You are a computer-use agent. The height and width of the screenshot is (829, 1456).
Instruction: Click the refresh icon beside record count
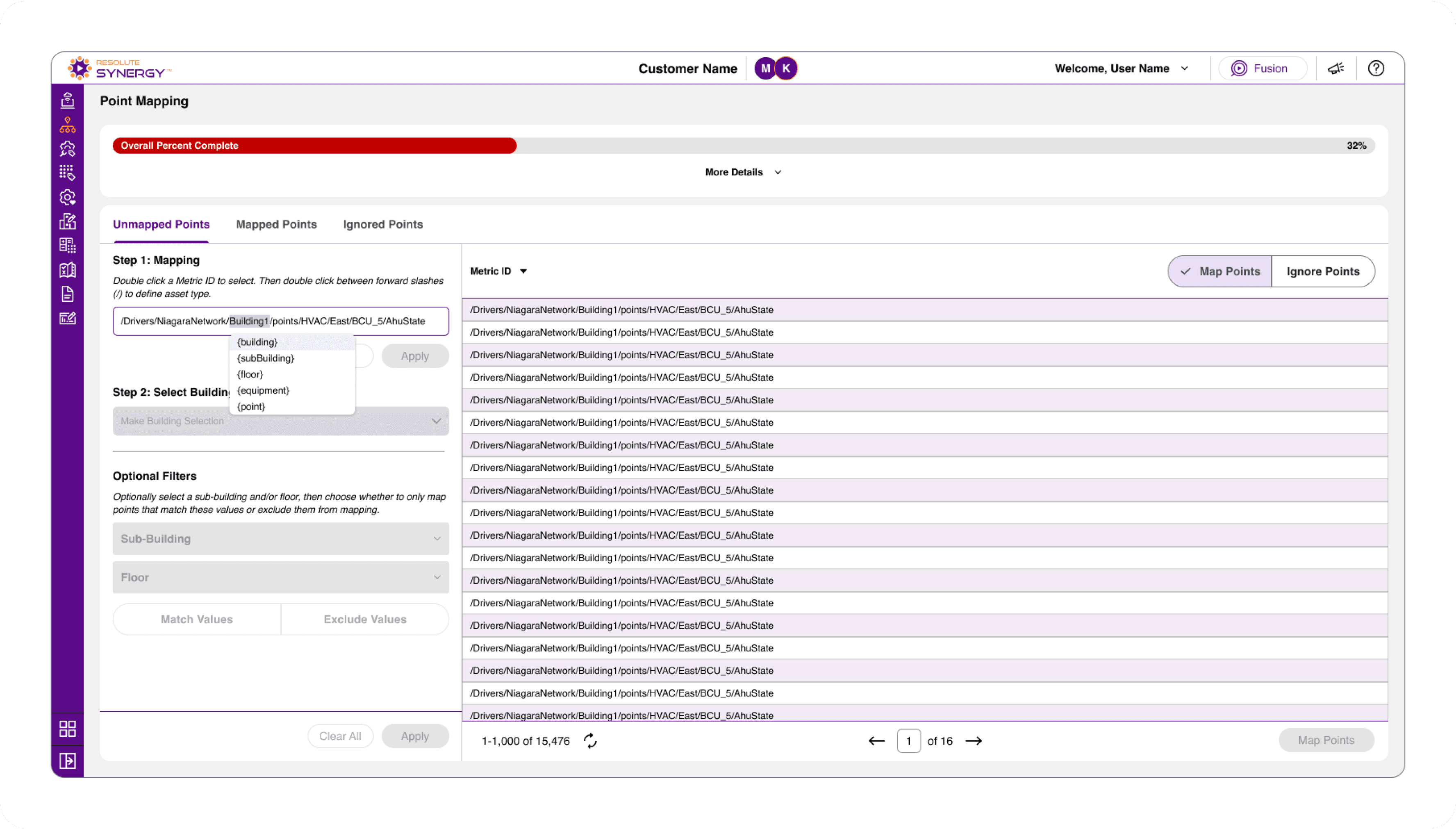click(590, 741)
